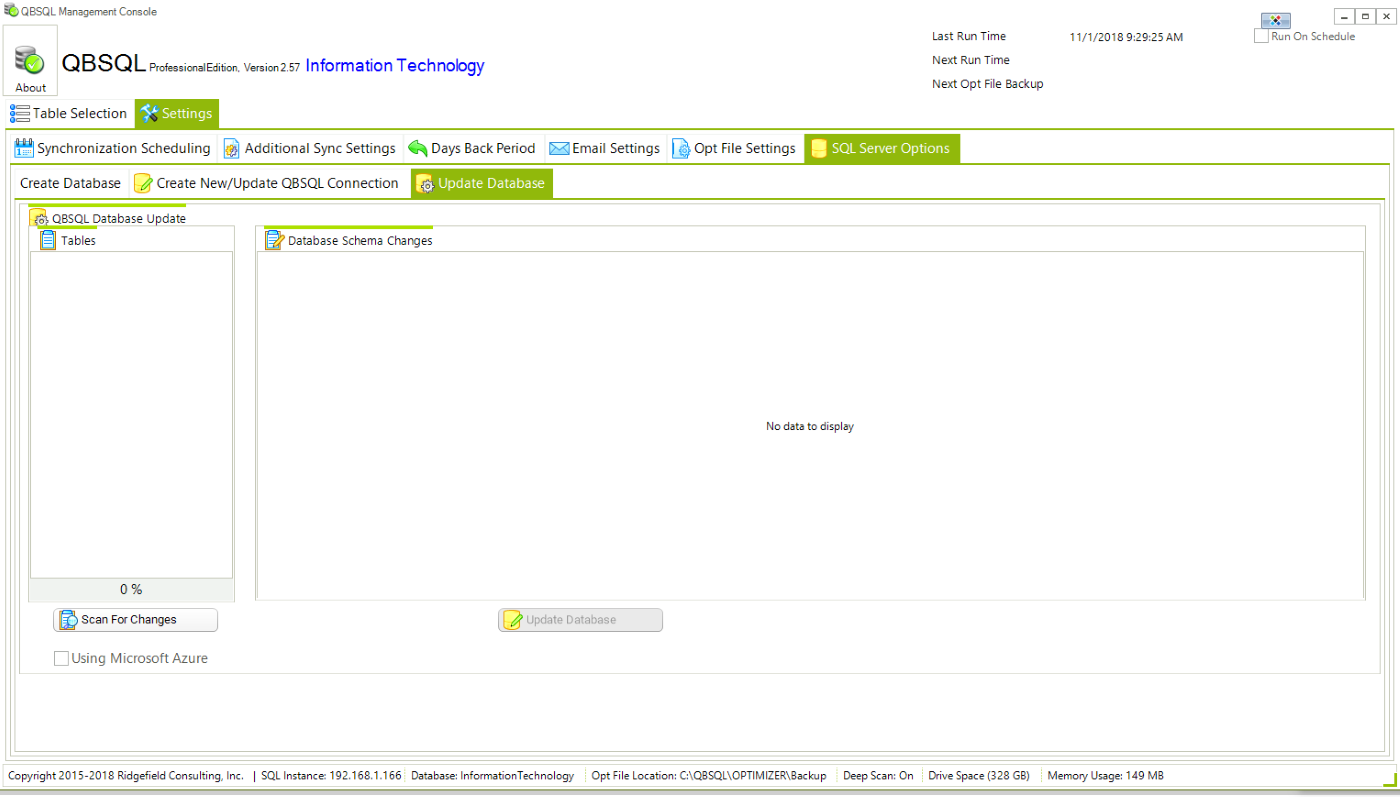Open the Create Database sub-tab
1400x797 pixels.
point(71,184)
